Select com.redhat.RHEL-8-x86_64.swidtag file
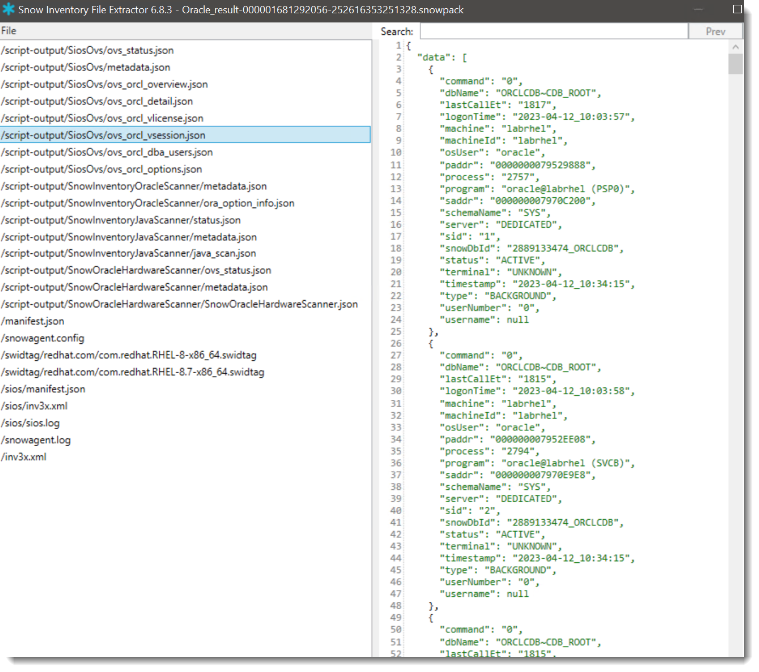Viewport: 759px width, 672px height. (x=129, y=355)
